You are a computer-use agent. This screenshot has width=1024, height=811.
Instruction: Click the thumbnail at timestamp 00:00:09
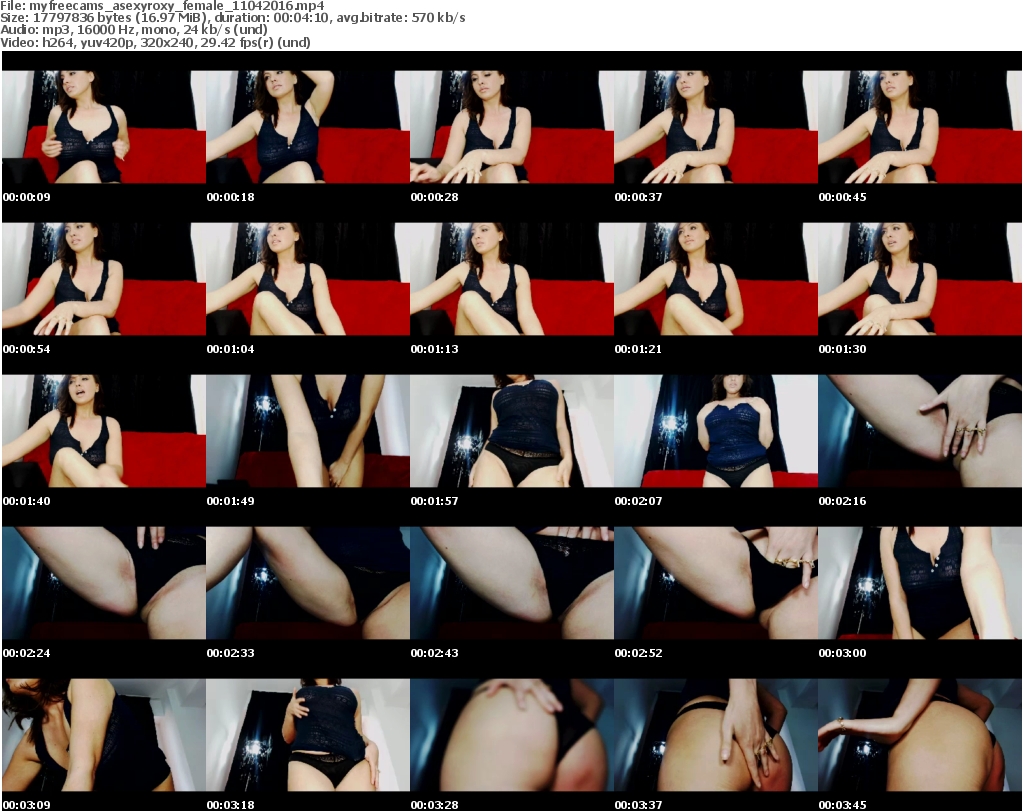tap(104, 127)
